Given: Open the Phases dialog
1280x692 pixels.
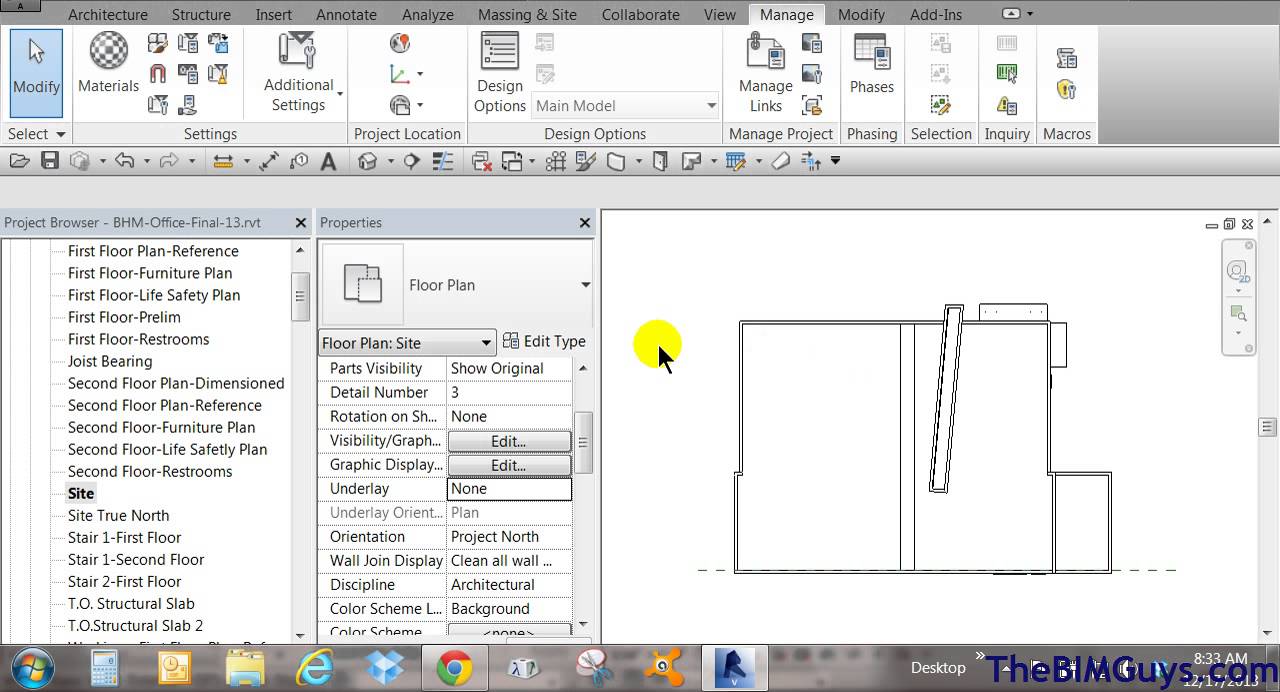Looking at the screenshot, I should [872, 63].
